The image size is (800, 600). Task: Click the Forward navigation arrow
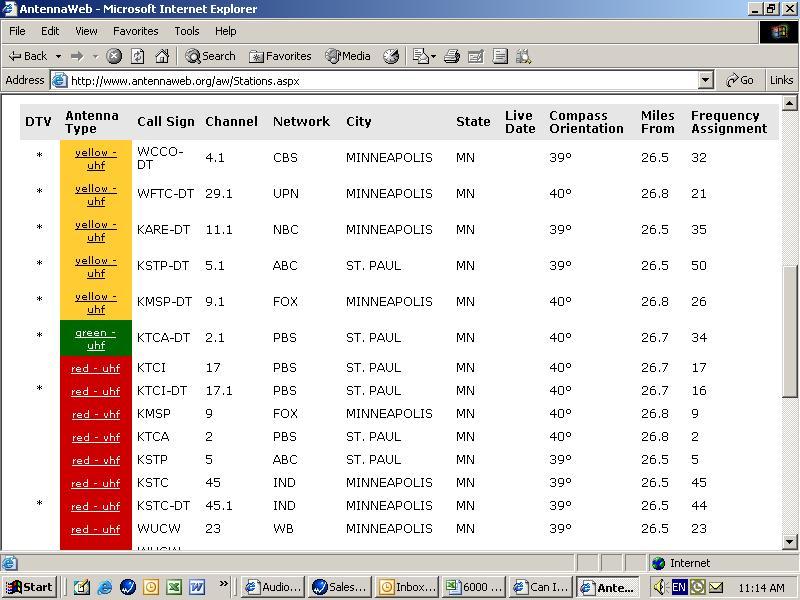coord(77,56)
